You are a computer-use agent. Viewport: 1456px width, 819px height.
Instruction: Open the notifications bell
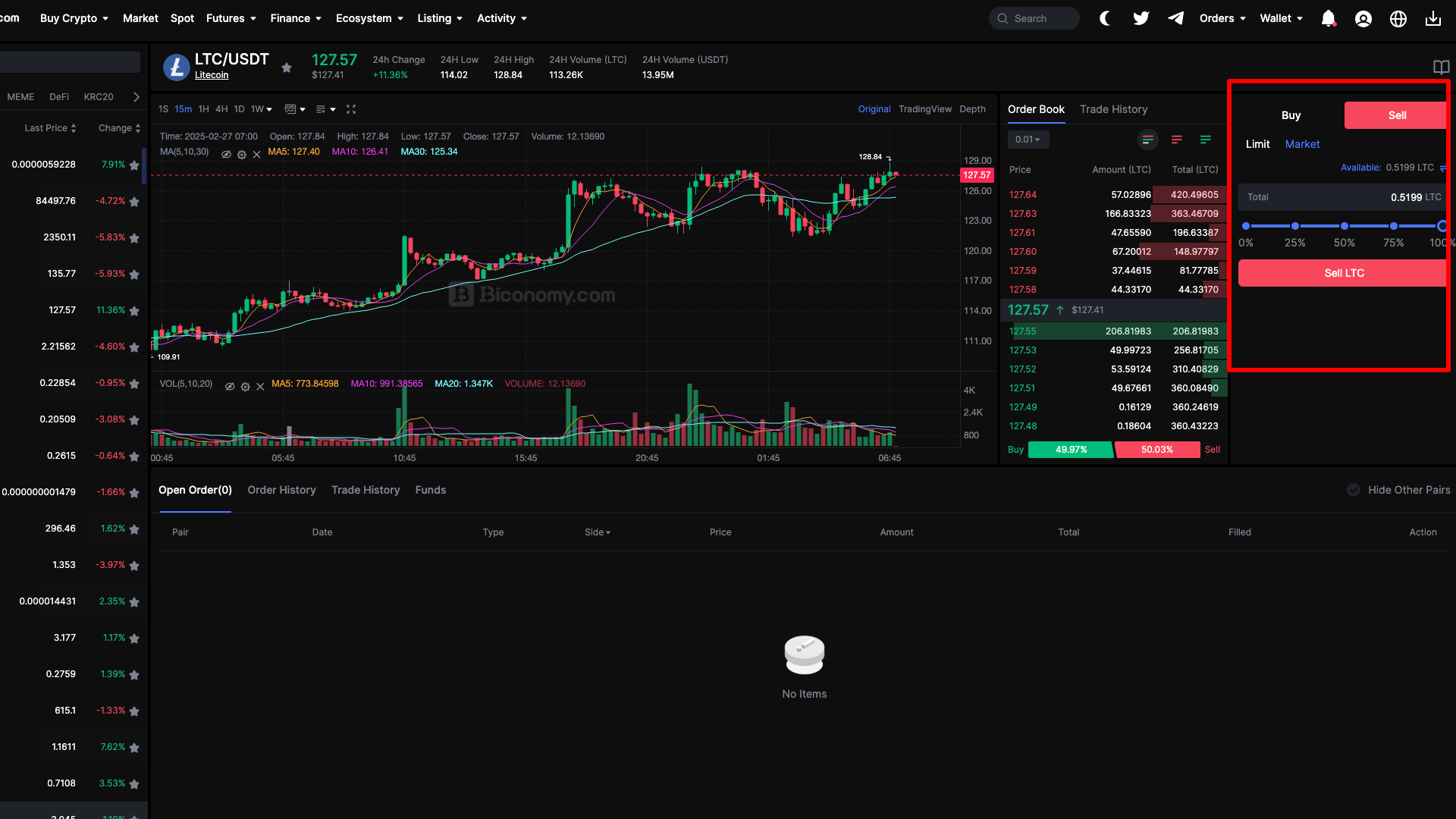(1328, 18)
